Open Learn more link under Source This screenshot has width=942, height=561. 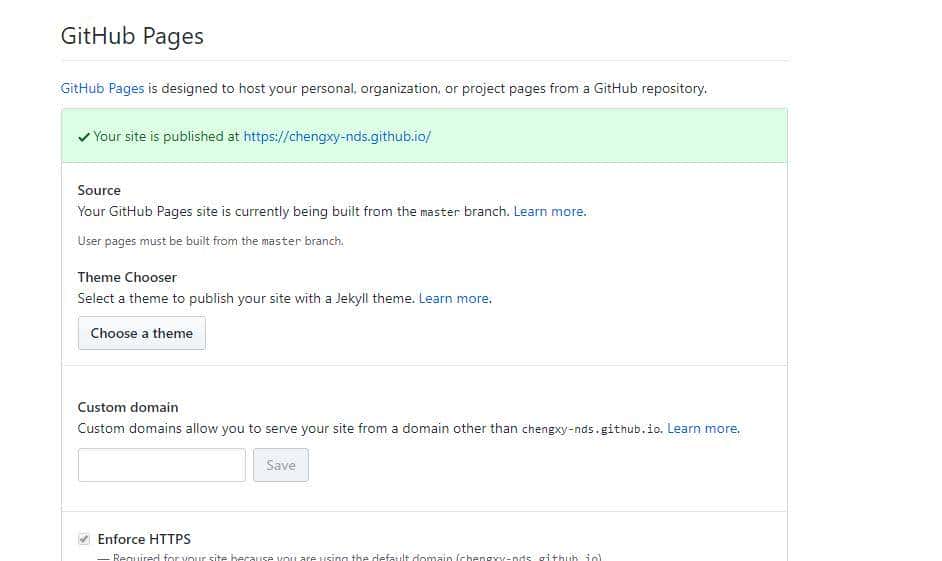(549, 212)
